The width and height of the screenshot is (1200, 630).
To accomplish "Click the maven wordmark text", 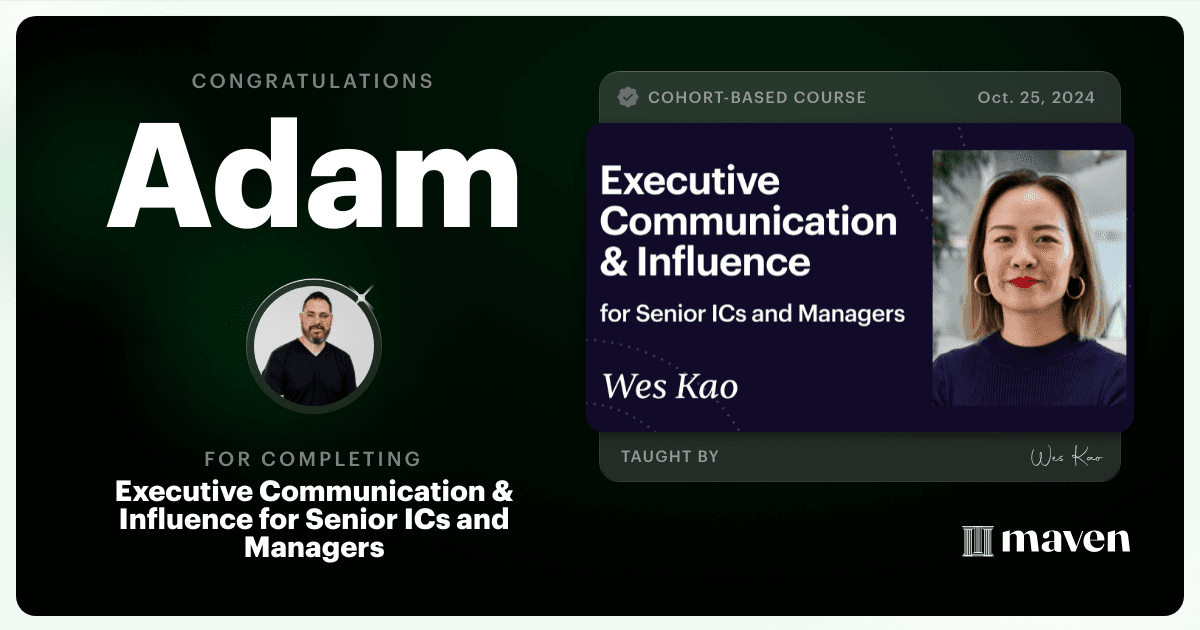I will pyautogui.click(x=1065, y=541).
